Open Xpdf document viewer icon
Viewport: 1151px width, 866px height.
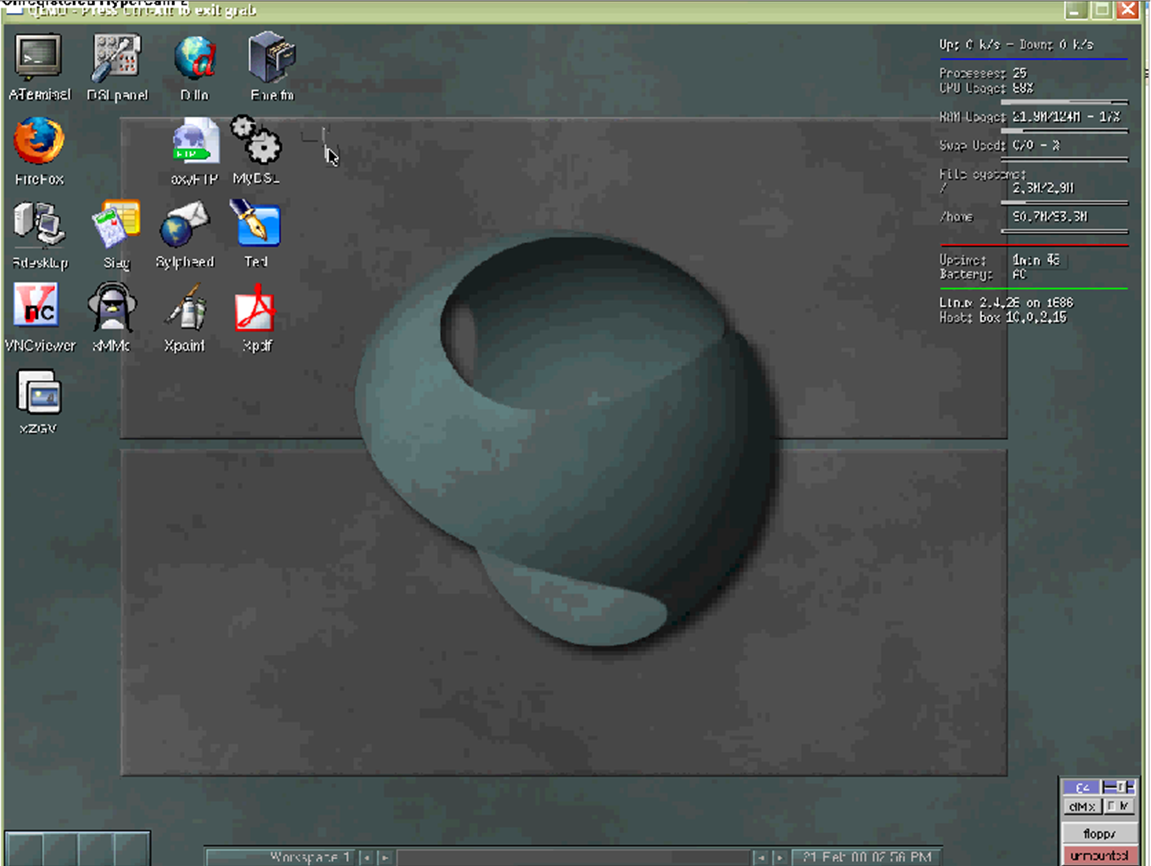coord(256,308)
